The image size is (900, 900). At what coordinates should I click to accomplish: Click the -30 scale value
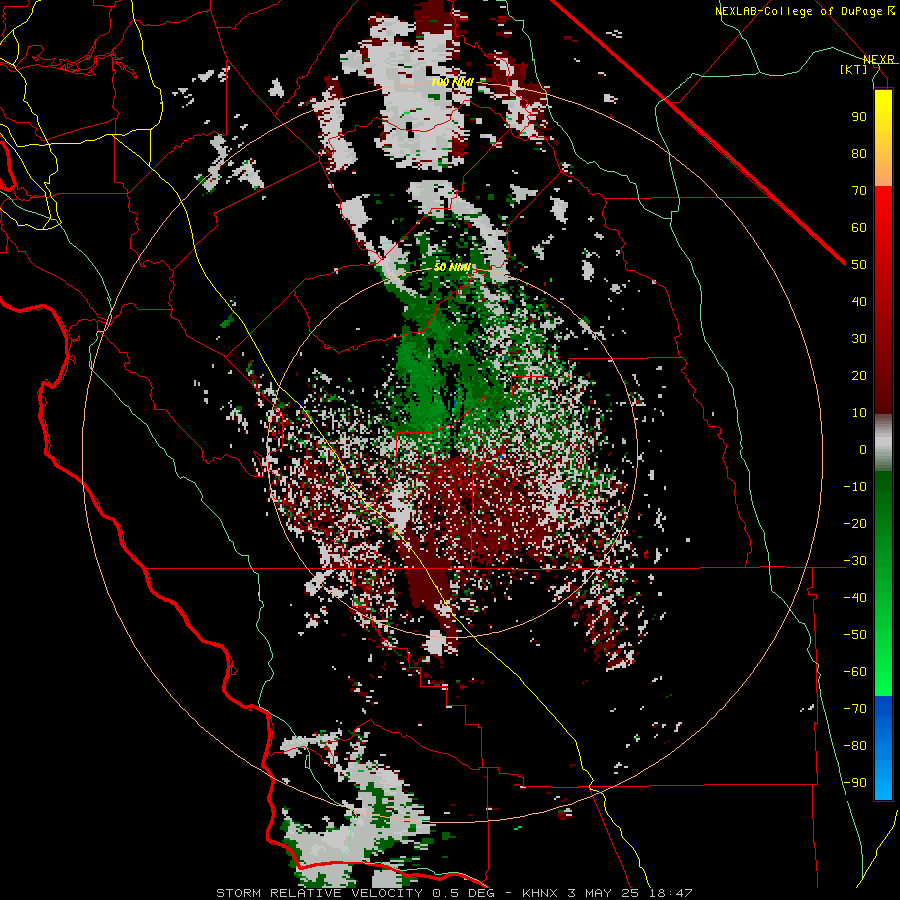click(x=855, y=561)
